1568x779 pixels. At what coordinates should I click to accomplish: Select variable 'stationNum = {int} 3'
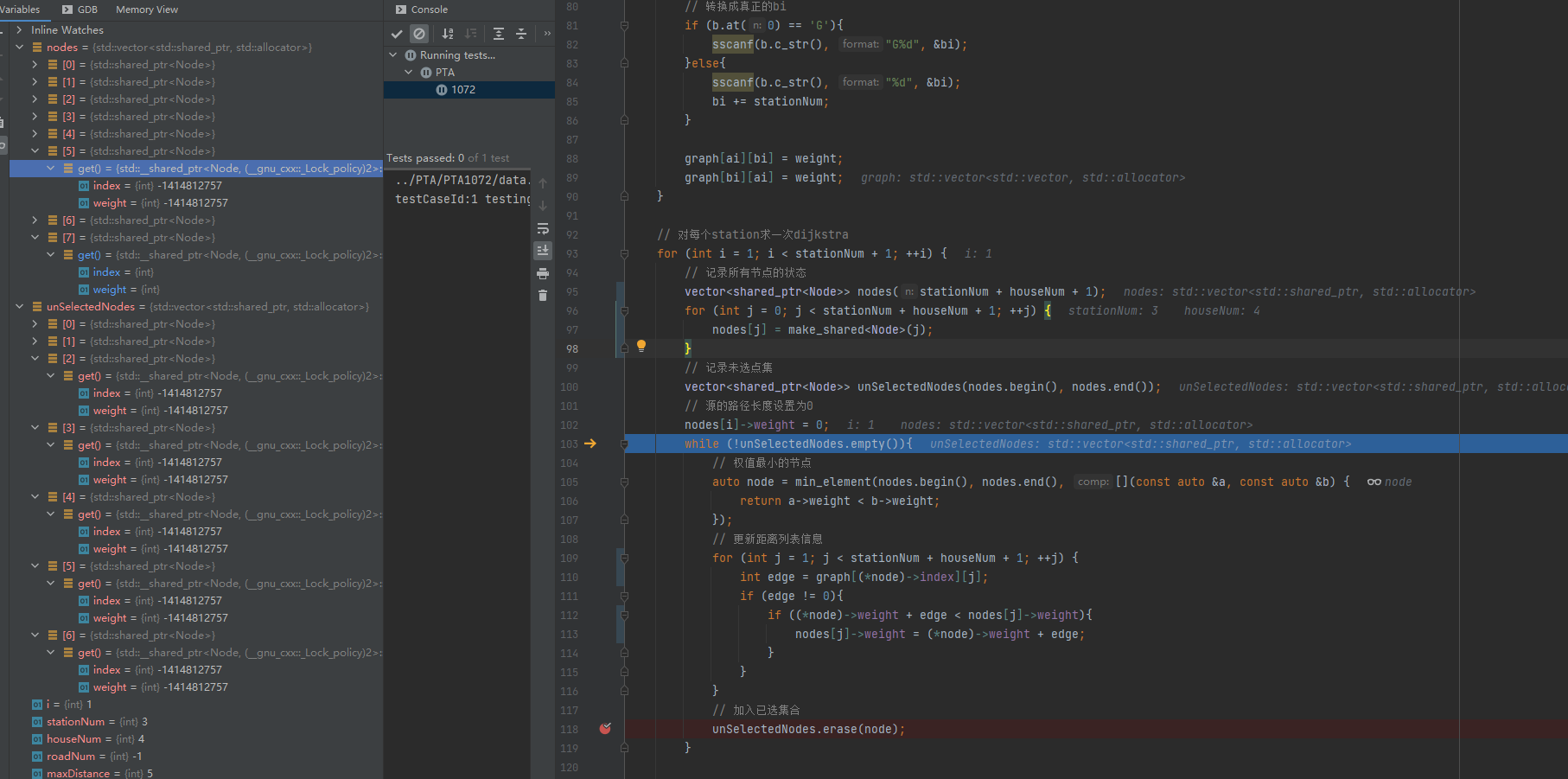(89, 722)
